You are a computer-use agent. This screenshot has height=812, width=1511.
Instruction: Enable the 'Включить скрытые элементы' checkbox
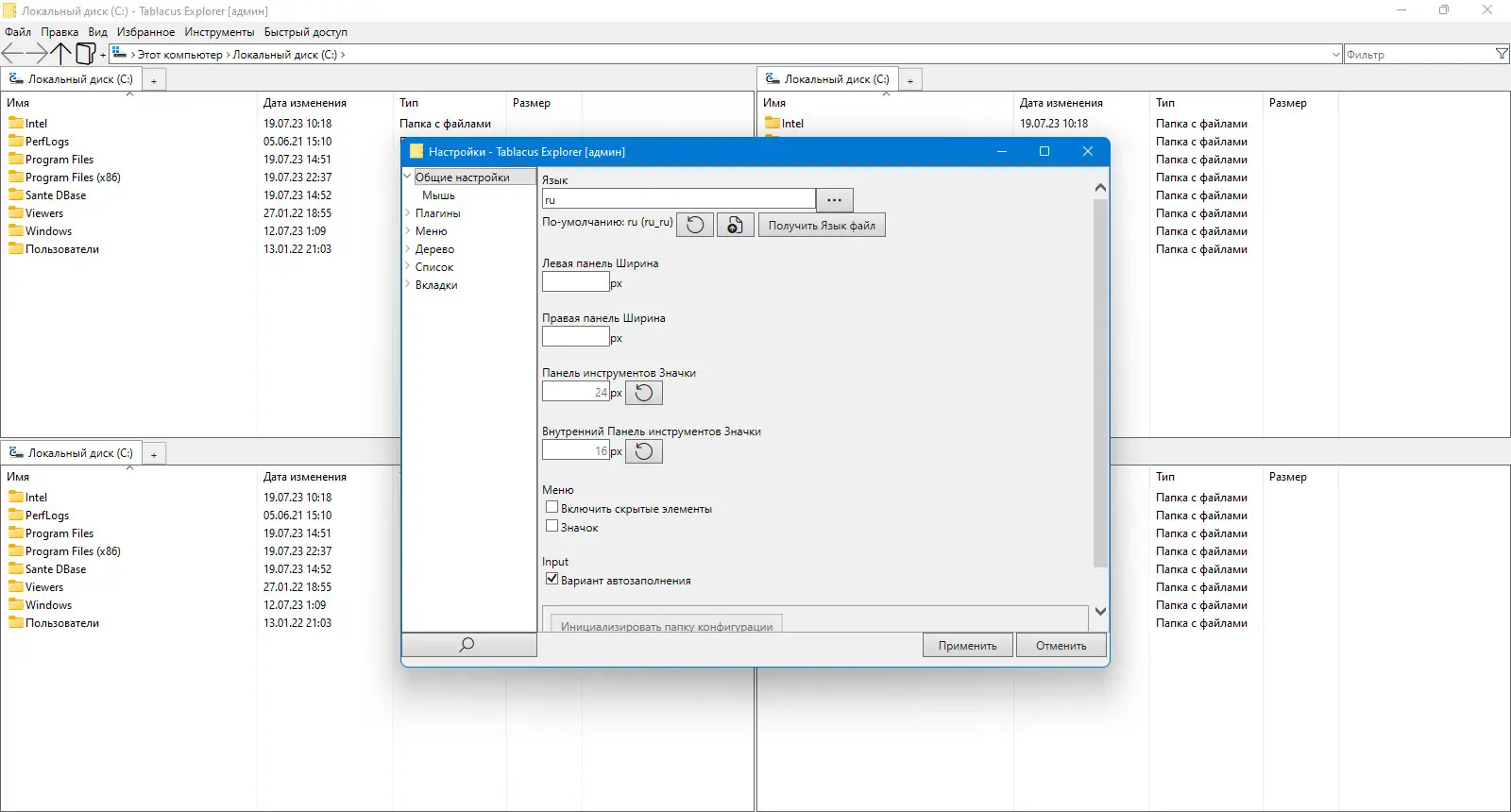coord(552,507)
